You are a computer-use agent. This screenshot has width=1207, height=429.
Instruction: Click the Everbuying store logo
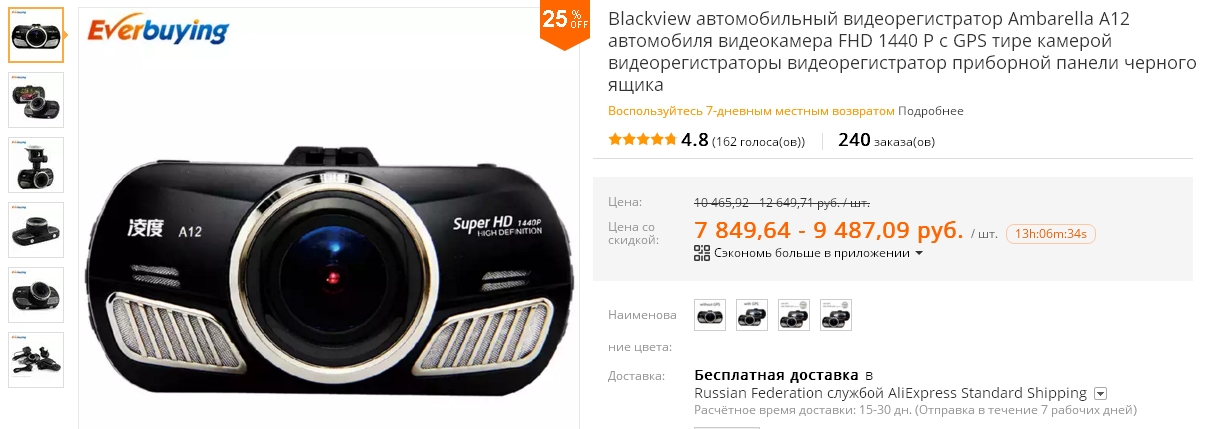[x=158, y=31]
